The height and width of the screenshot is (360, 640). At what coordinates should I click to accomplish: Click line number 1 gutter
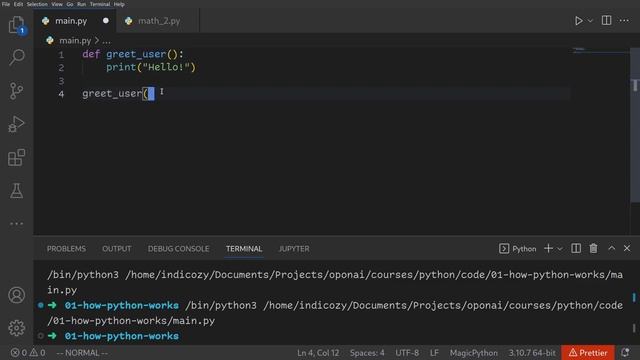(61, 55)
